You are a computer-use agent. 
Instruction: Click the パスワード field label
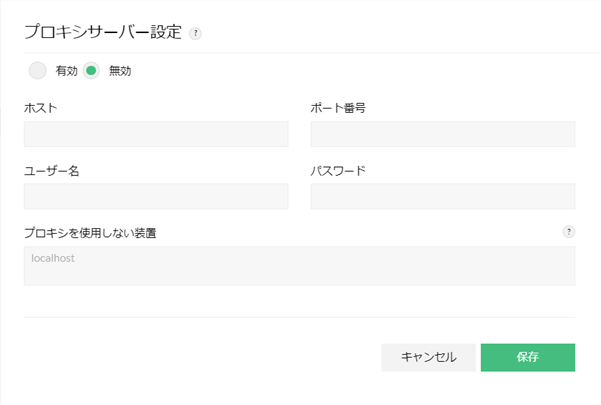point(338,171)
